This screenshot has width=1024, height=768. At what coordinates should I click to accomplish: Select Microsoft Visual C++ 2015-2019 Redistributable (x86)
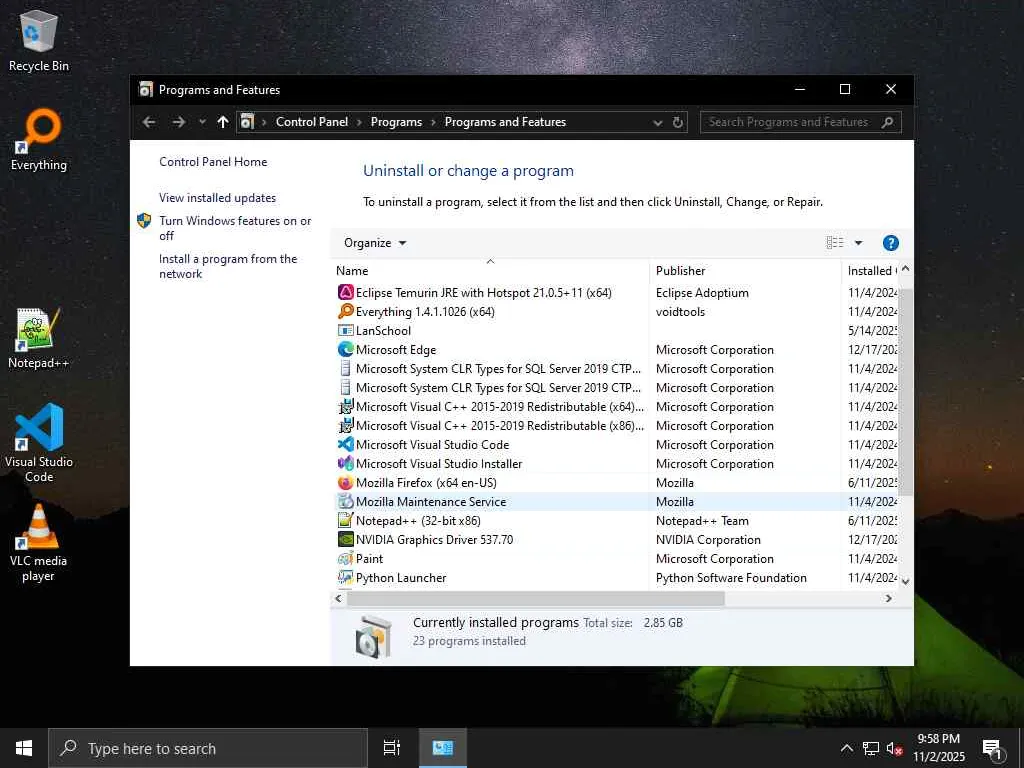617,426
